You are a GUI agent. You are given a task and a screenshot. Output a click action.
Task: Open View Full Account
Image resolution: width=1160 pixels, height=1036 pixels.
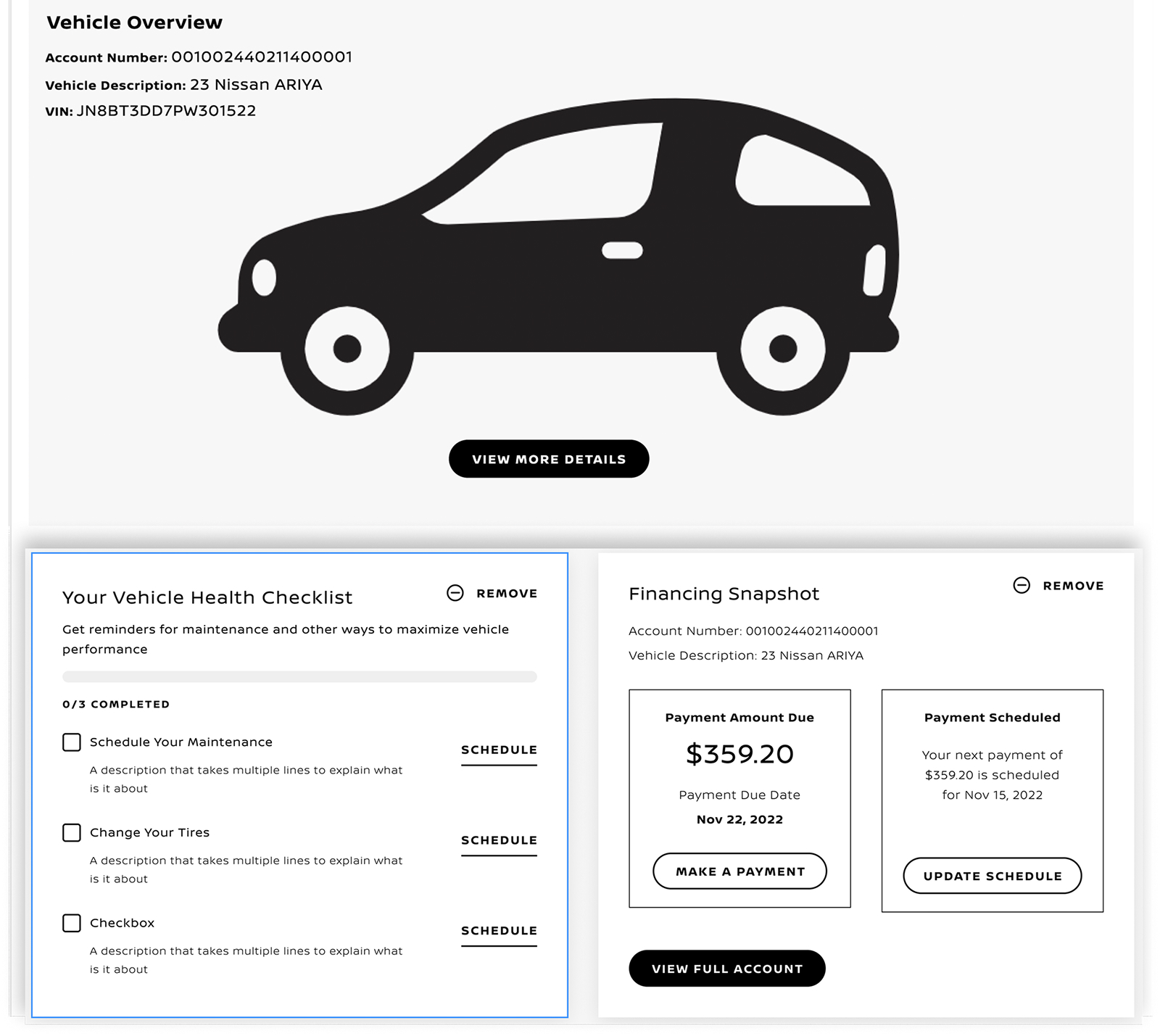[726, 968]
